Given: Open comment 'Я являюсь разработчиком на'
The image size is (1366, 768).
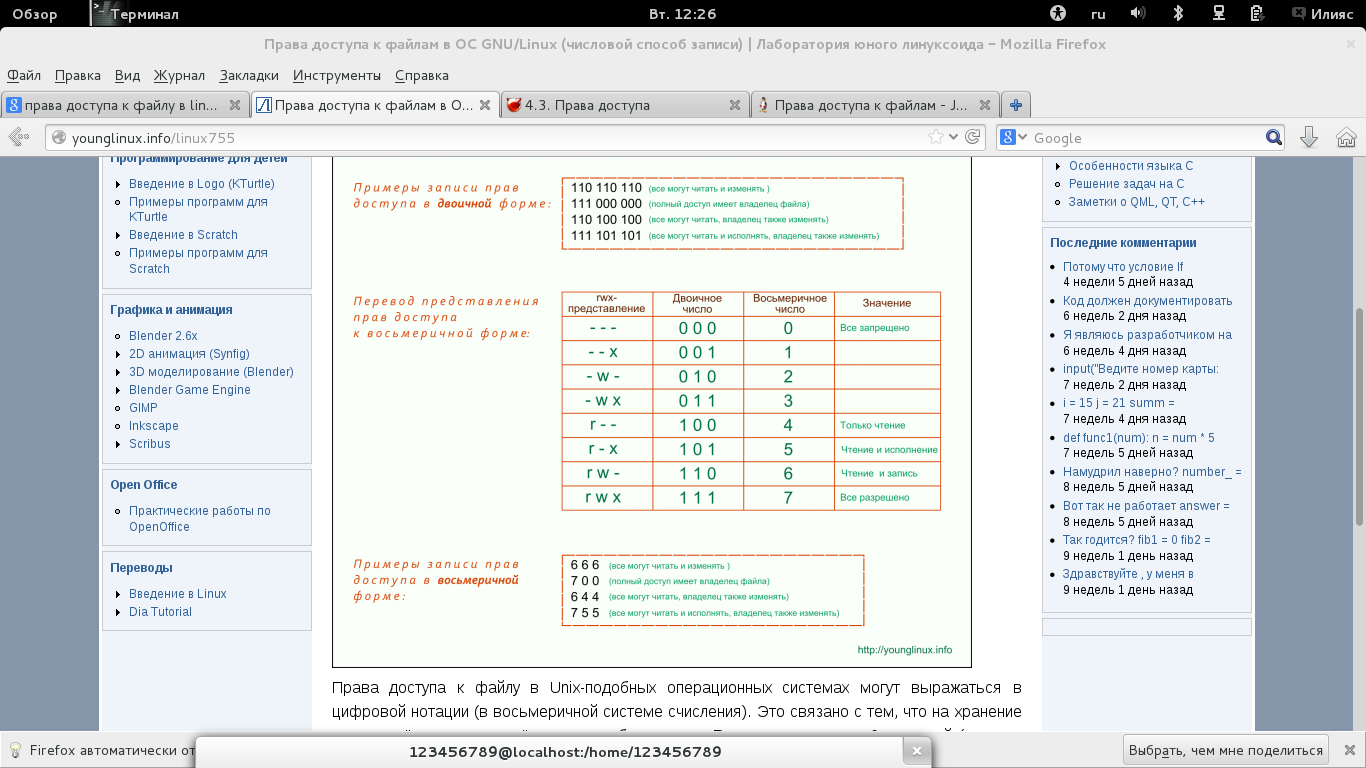Looking at the screenshot, I should [x=1147, y=335].
